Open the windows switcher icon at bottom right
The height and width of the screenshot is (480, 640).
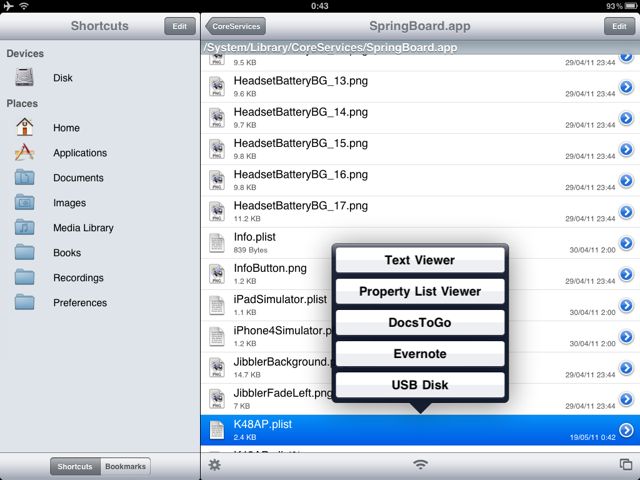(x=626, y=464)
